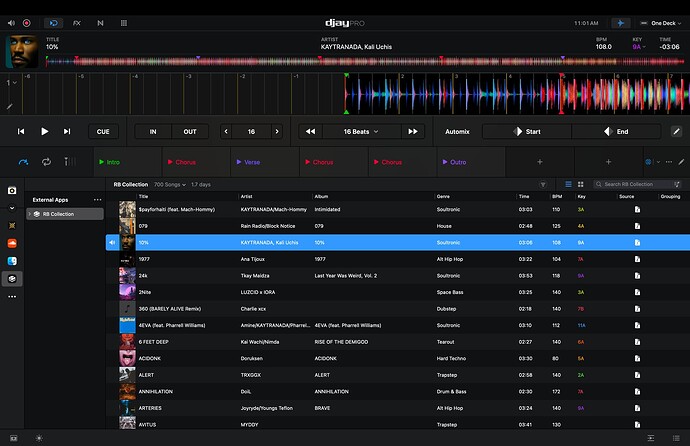Open the cue options ellipsis menu
This screenshot has height=446, width=690.
click(669, 162)
